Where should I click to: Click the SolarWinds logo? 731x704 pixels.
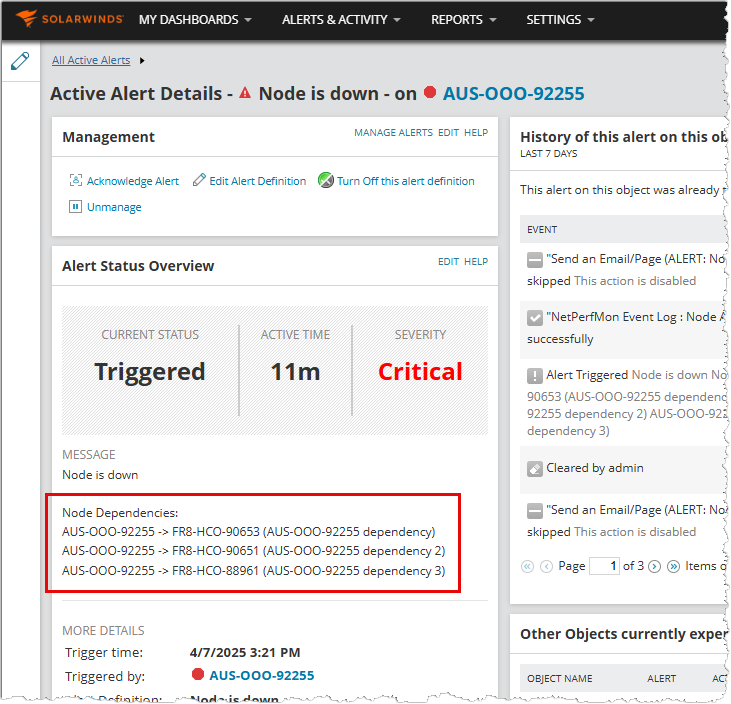point(69,19)
